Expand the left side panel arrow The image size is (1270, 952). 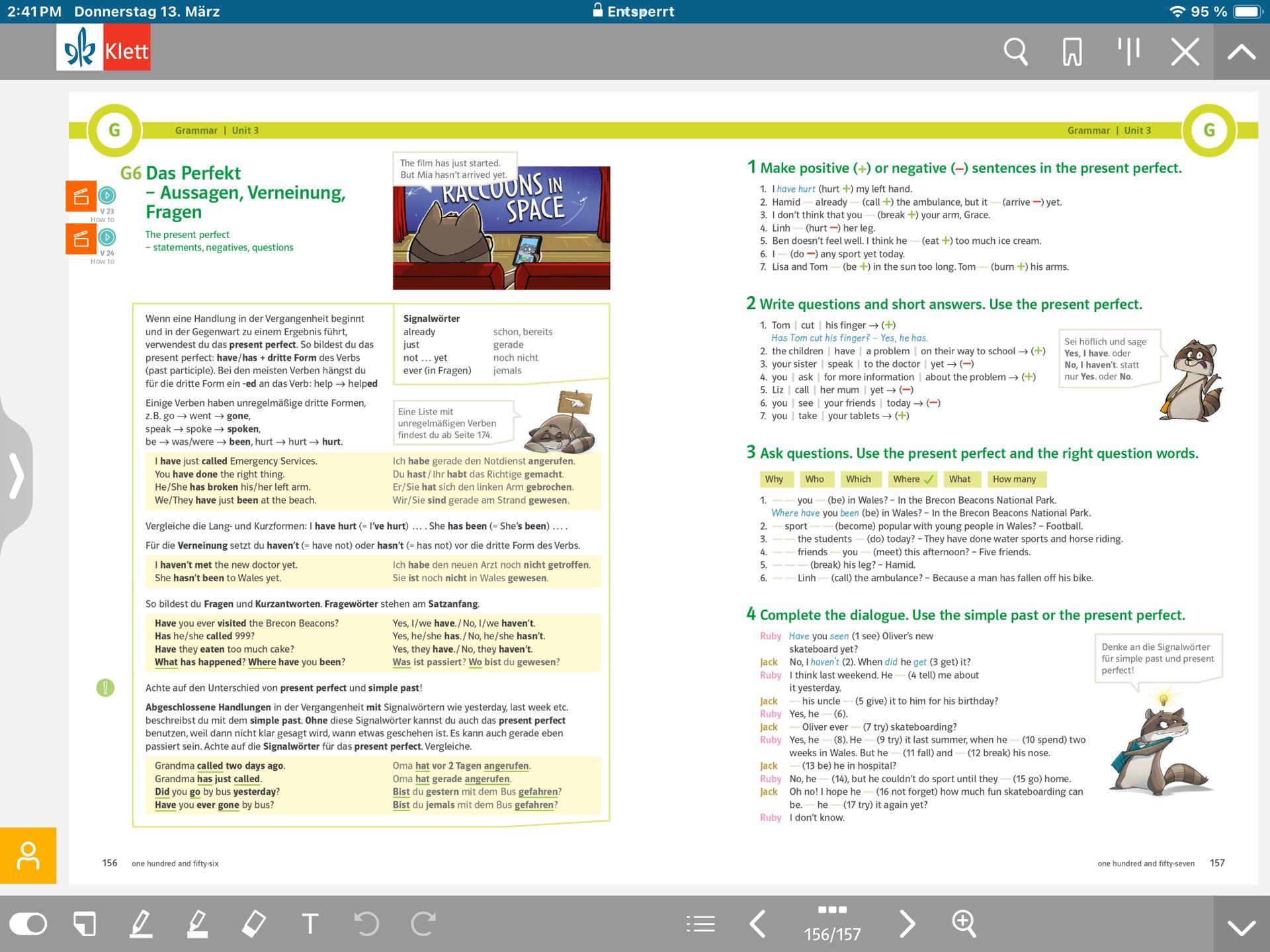coord(16,475)
